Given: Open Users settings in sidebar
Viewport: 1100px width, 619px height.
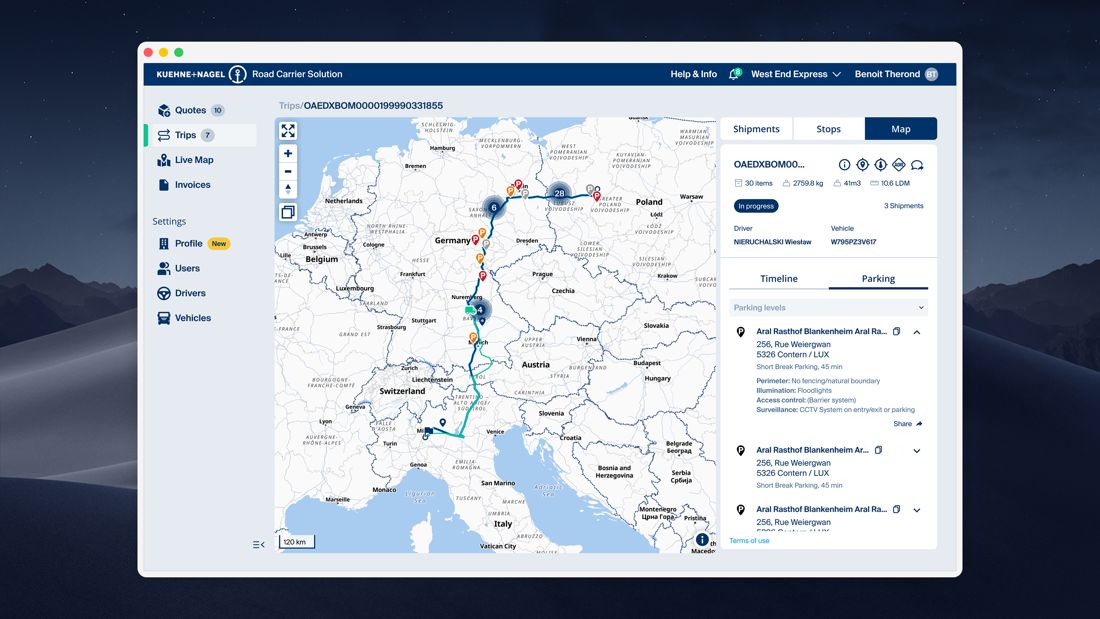Looking at the screenshot, I should tap(179, 268).
